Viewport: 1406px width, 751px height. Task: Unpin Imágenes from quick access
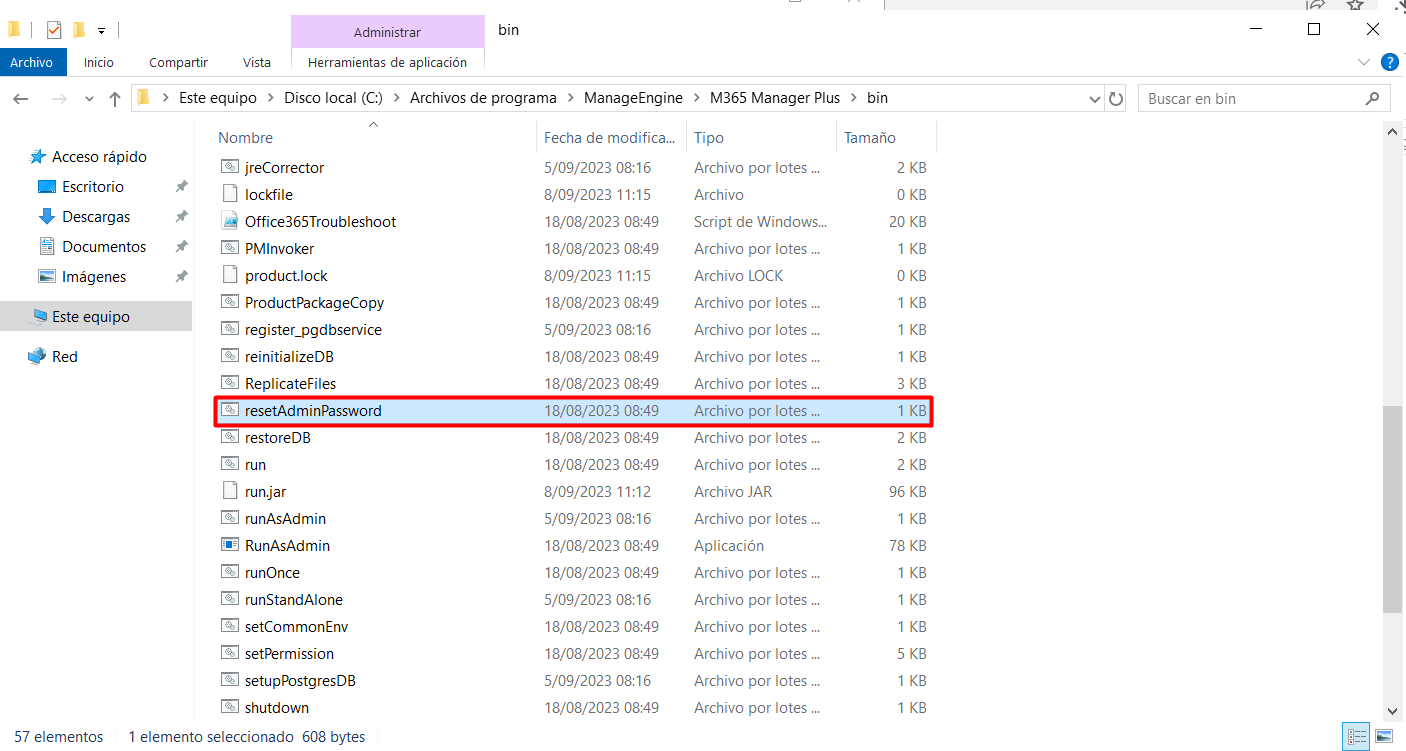(181, 277)
